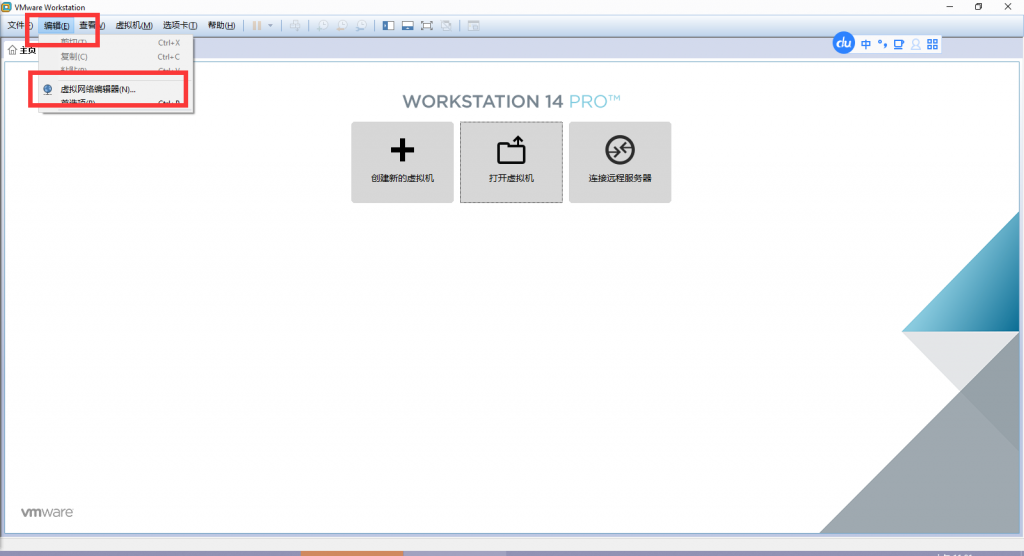Click the globe icon beside 虚拟网络编辑器
The image size is (1024, 556).
click(48, 89)
